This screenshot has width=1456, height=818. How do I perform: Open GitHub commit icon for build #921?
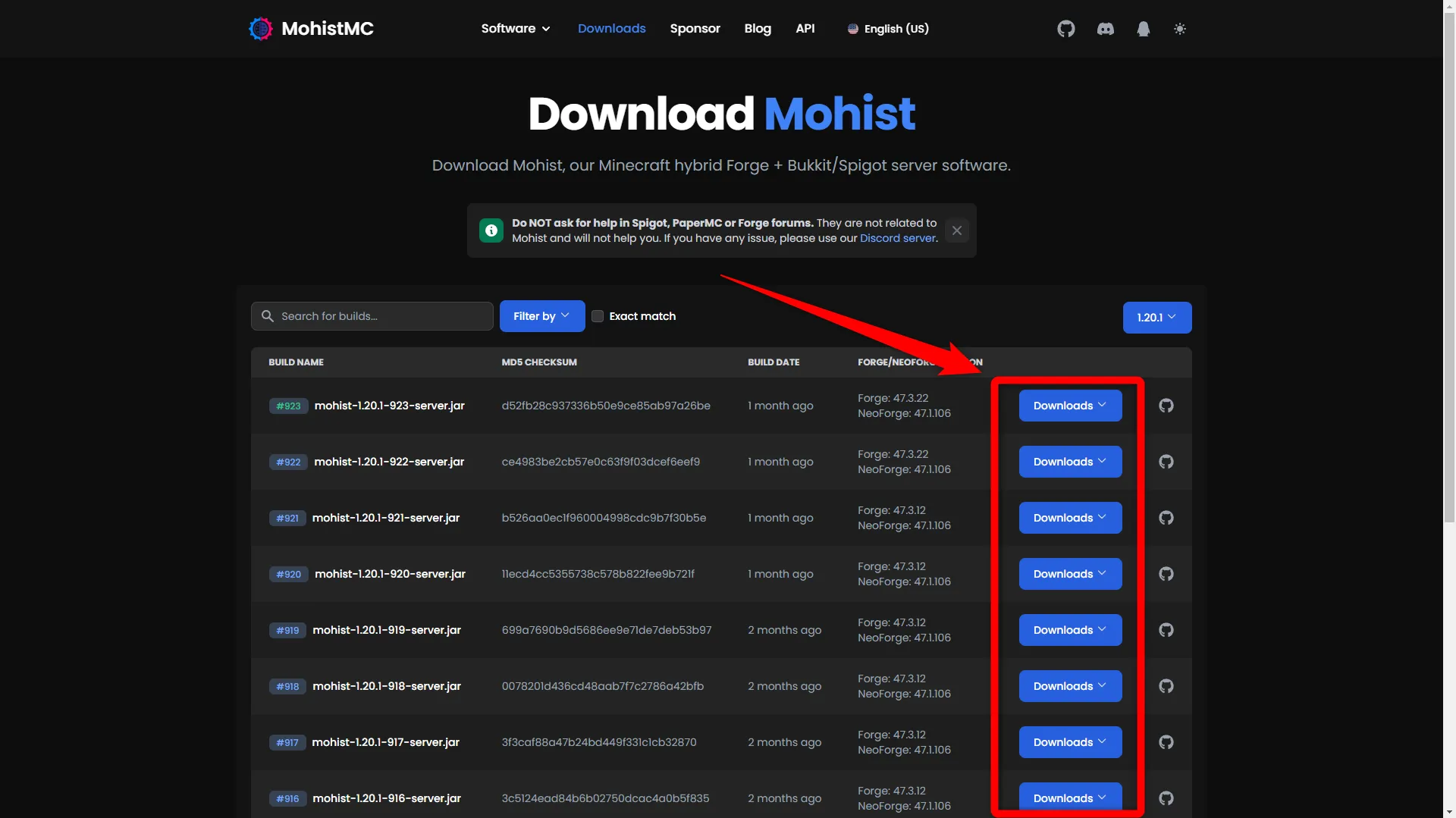click(x=1166, y=518)
